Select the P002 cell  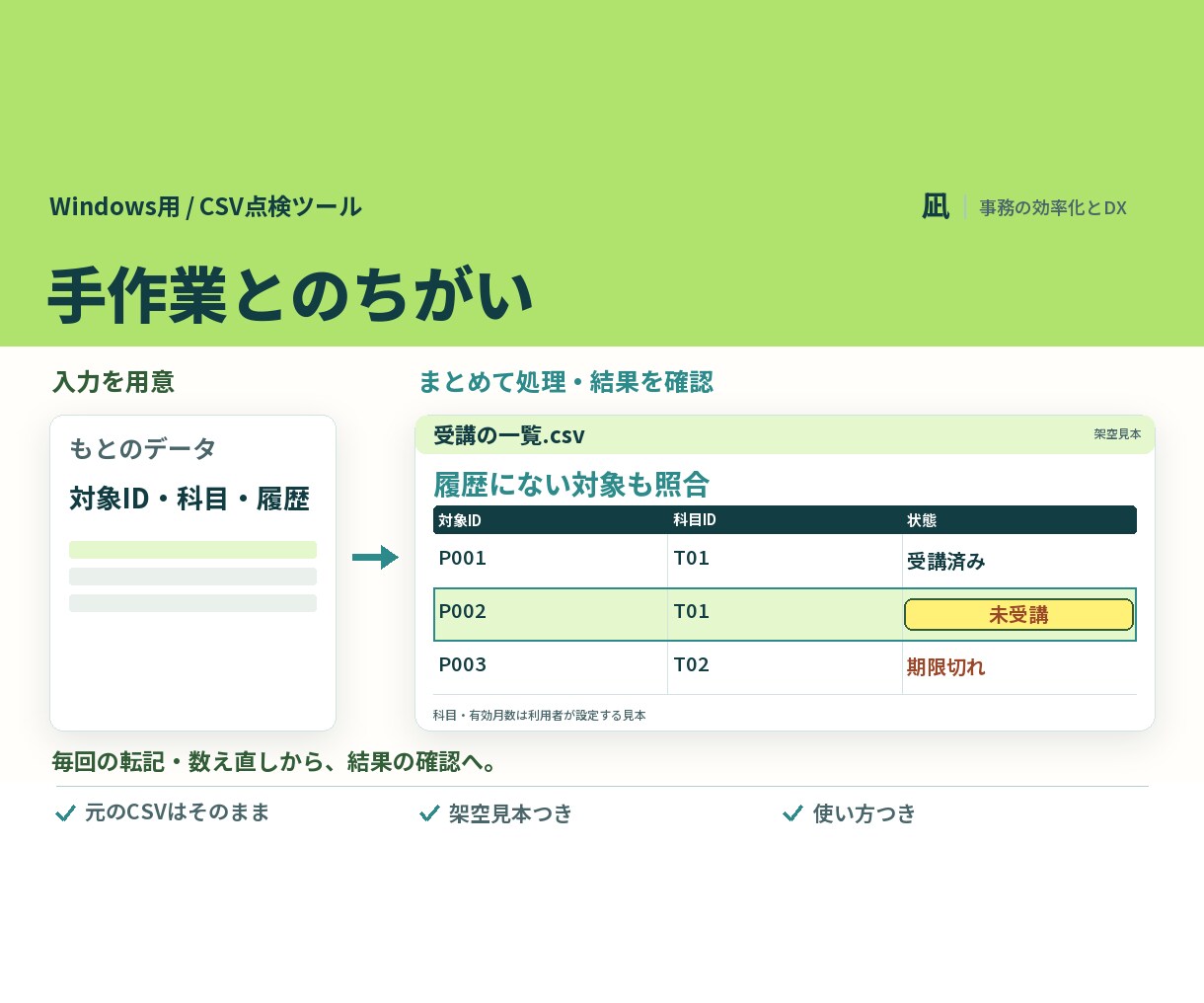(x=462, y=611)
